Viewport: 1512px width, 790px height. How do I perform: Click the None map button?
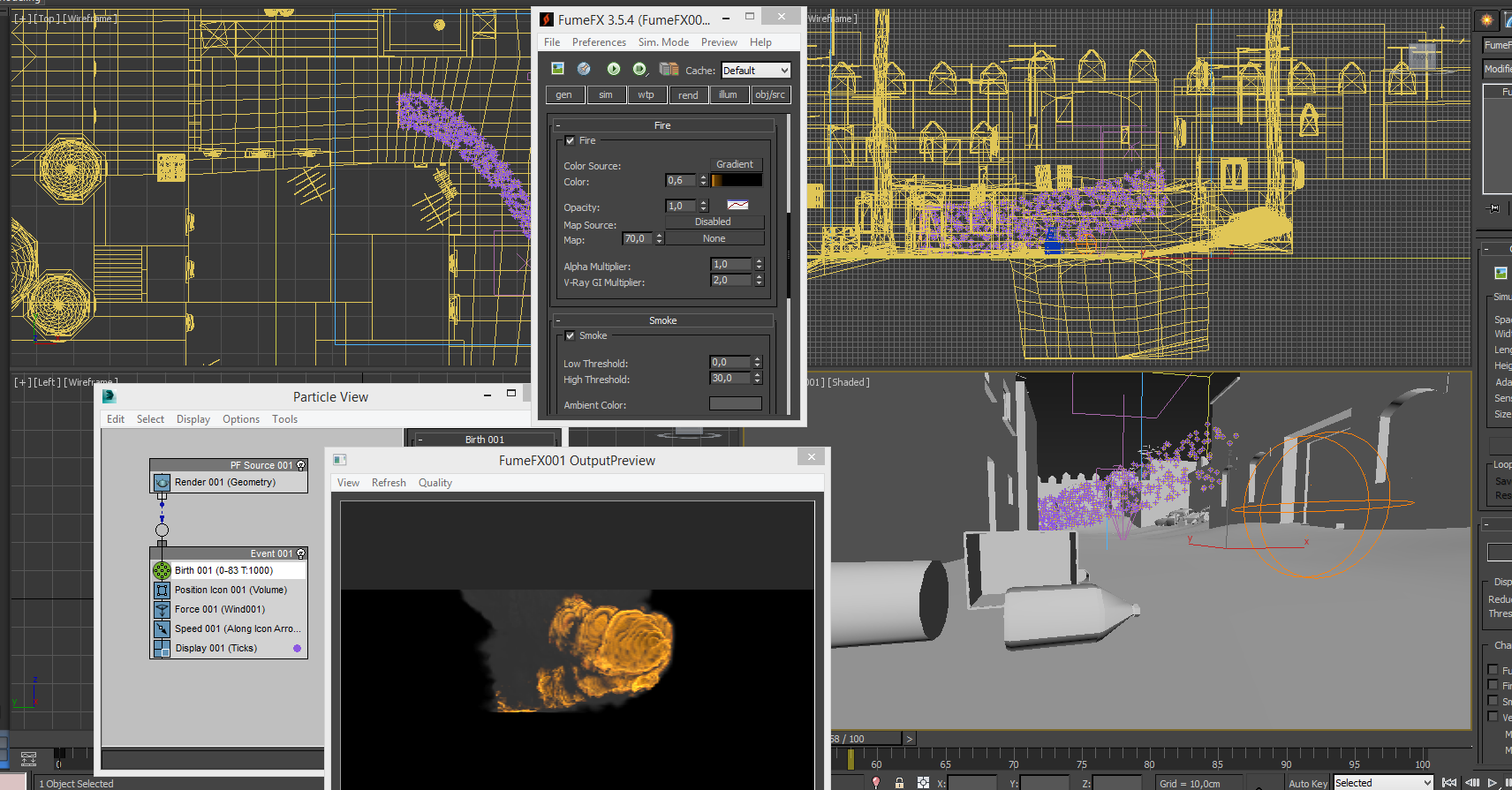click(x=714, y=238)
